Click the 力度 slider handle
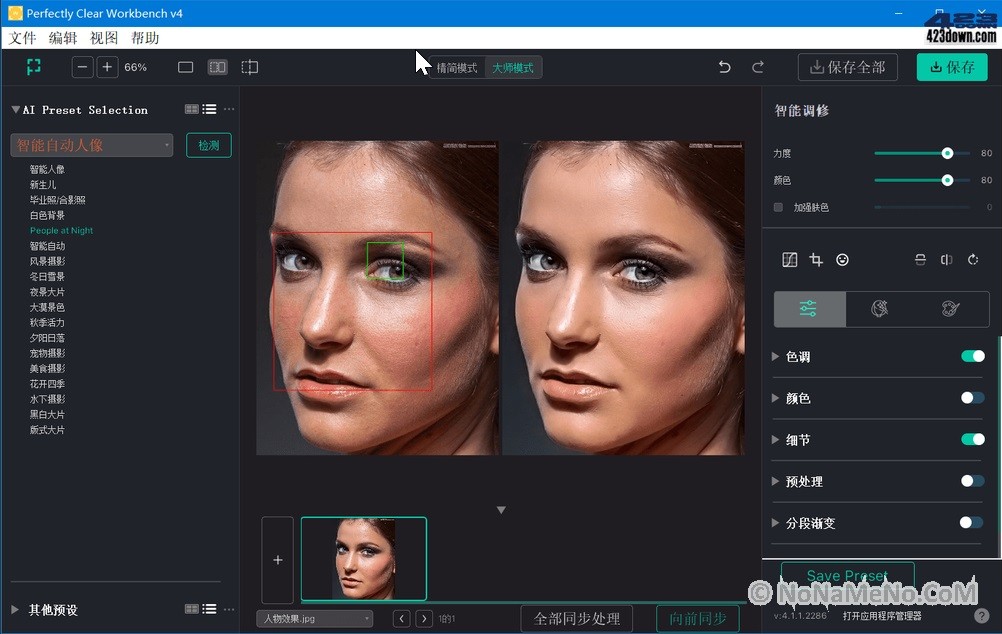The height and width of the screenshot is (634, 1002). point(947,153)
